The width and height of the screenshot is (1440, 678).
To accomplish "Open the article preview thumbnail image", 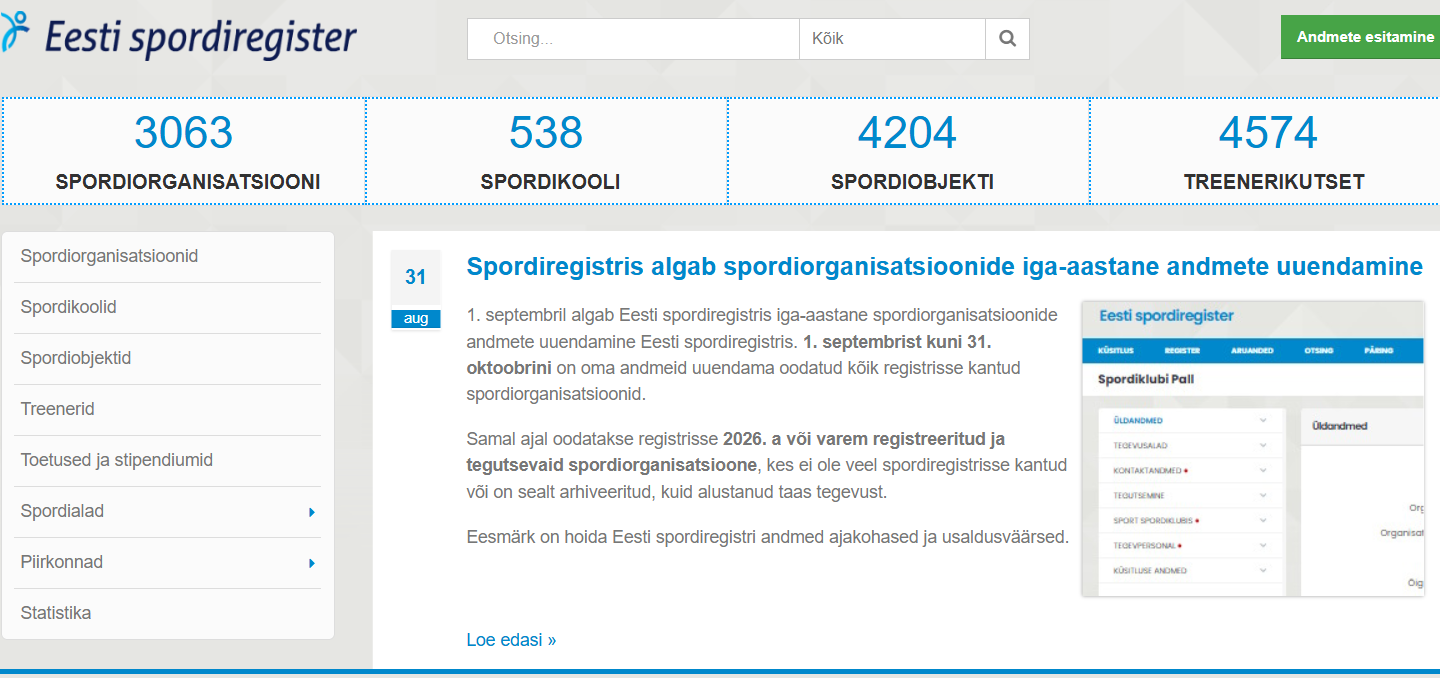I will (1253, 449).
